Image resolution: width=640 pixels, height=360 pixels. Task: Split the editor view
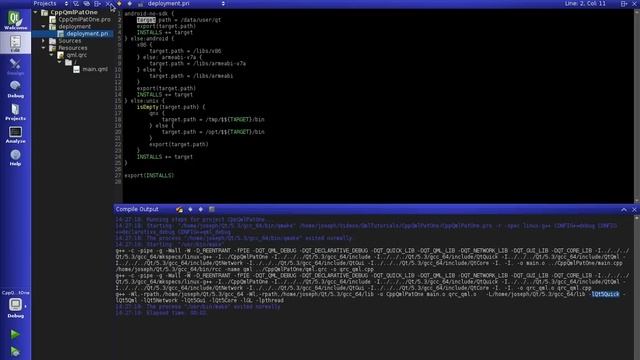[x=624, y=3]
